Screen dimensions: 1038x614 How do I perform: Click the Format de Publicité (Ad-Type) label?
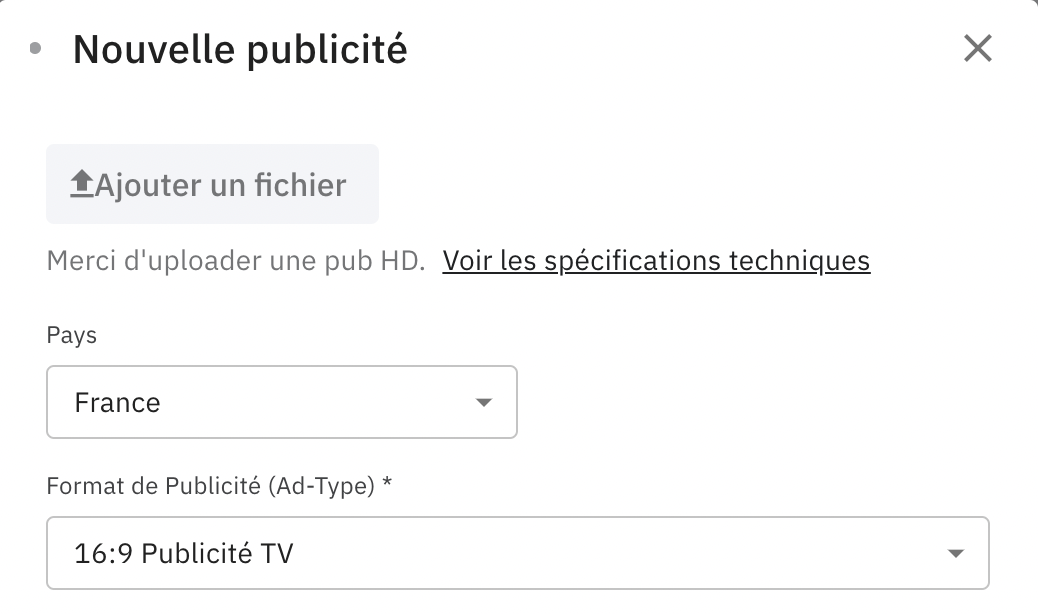[210, 486]
